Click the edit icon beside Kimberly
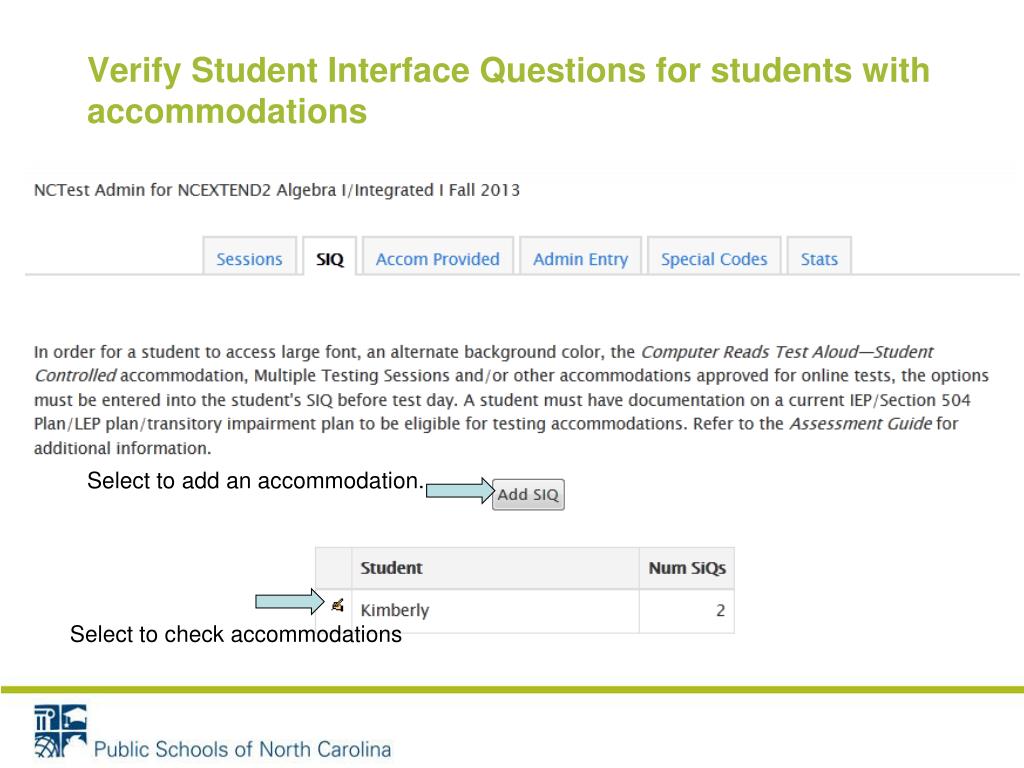Viewport: 1024px width, 768px height. click(x=337, y=605)
